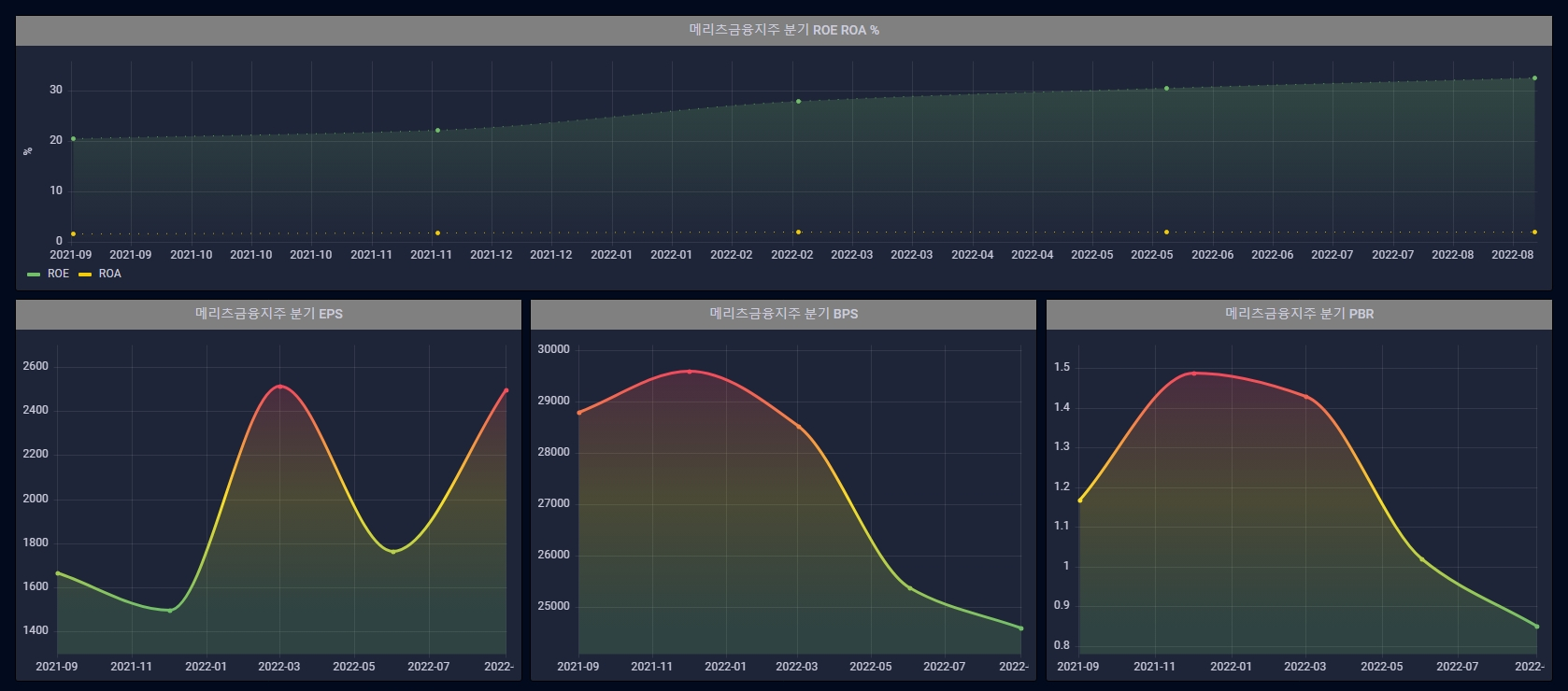Viewport: 1568px width, 691px height.
Task: Click the 2600 y-axis label in EPS chart
Action: pyautogui.click(x=36, y=366)
